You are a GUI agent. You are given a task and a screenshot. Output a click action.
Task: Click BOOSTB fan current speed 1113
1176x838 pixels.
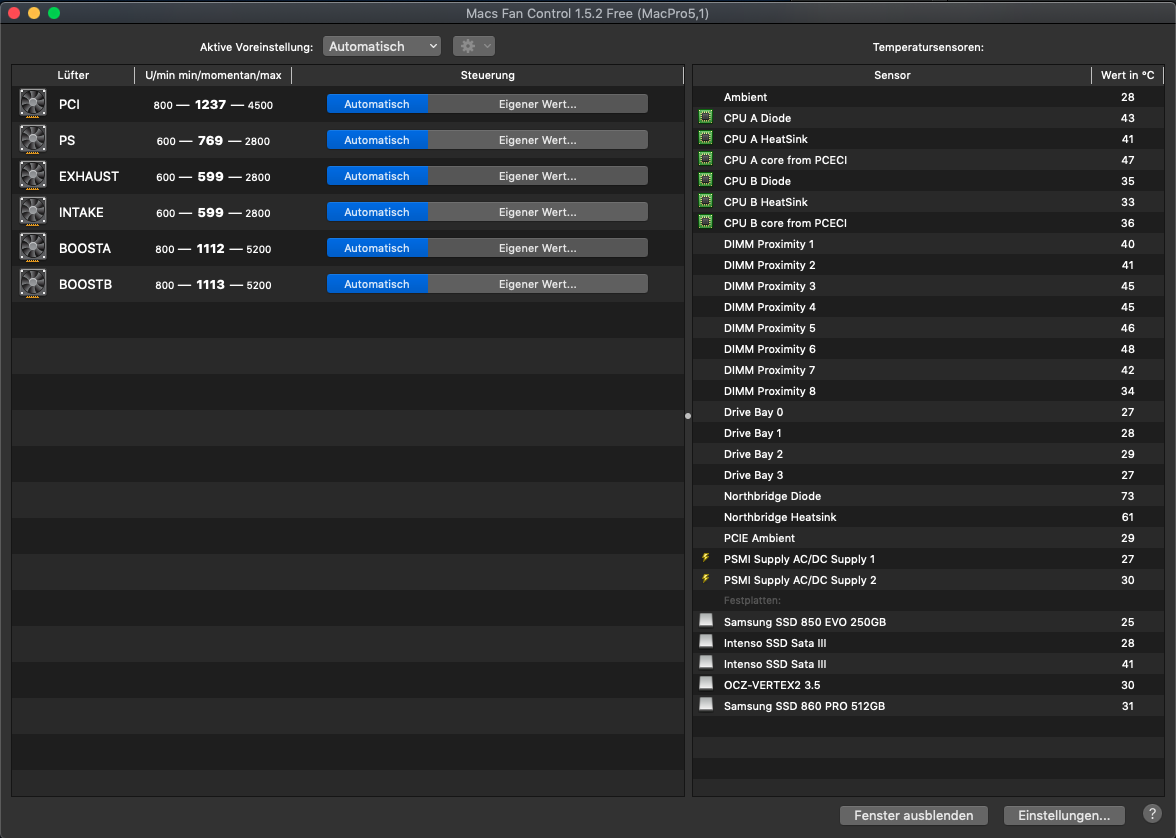211,284
